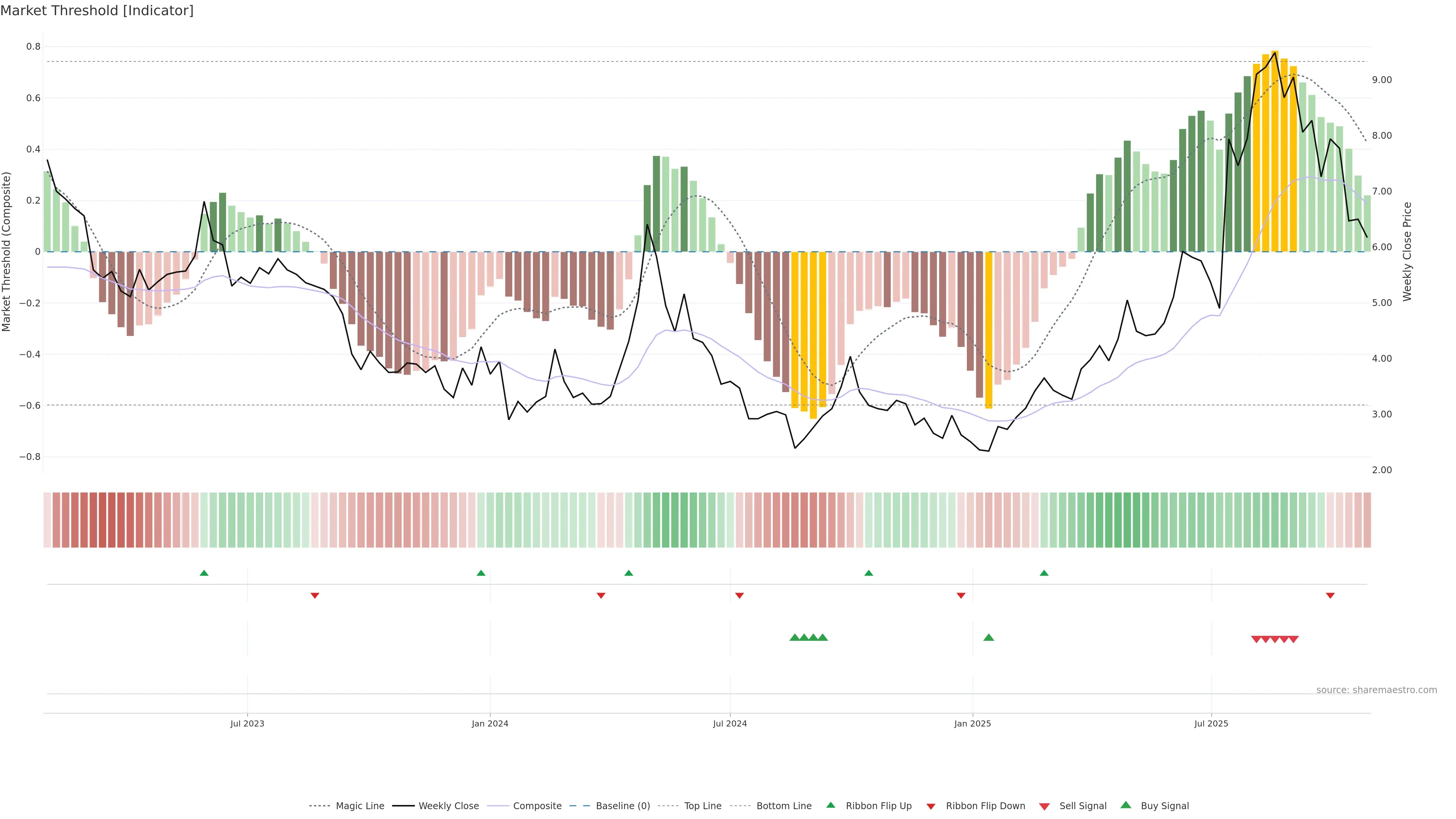
Task: Select the Jan 2025 x-axis label
Action: point(972,723)
